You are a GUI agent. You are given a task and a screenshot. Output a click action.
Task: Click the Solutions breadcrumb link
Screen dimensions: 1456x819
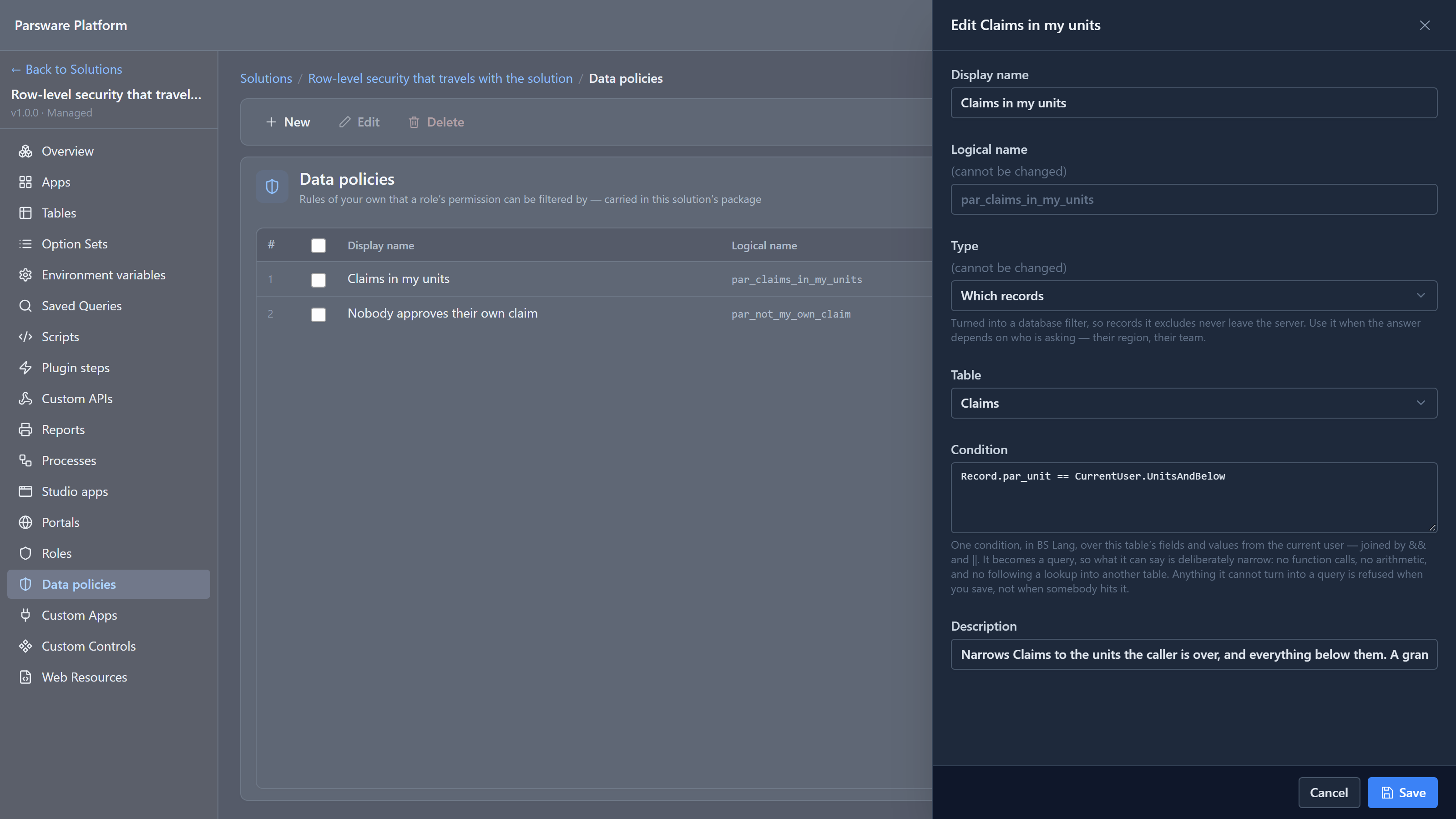266,79
